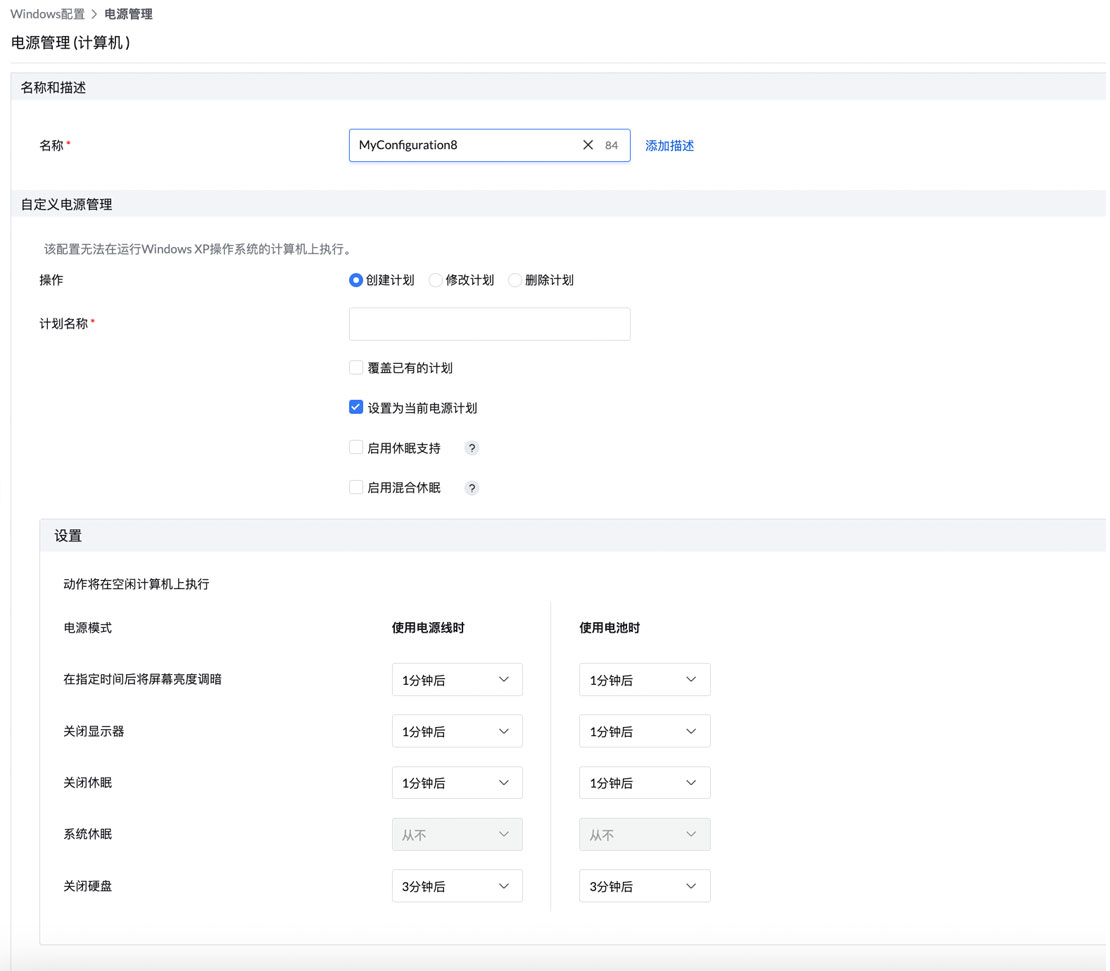Choose the 删除计划 radio option

pyautogui.click(x=515, y=280)
